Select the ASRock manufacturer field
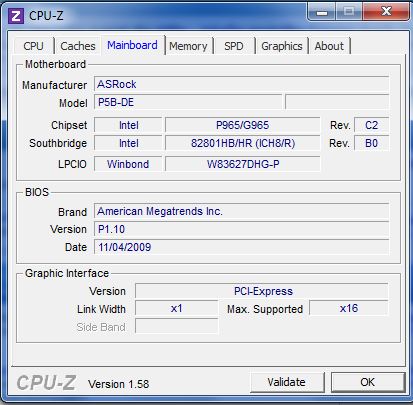413x405 pixels. (x=241, y=84)
